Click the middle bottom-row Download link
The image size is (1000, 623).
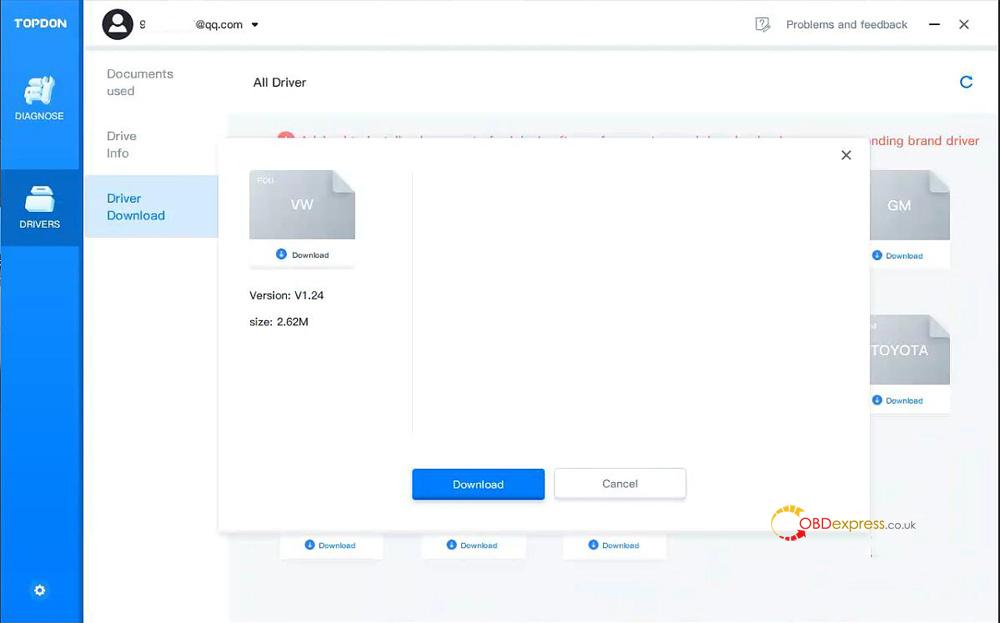(x=472, y=545)
